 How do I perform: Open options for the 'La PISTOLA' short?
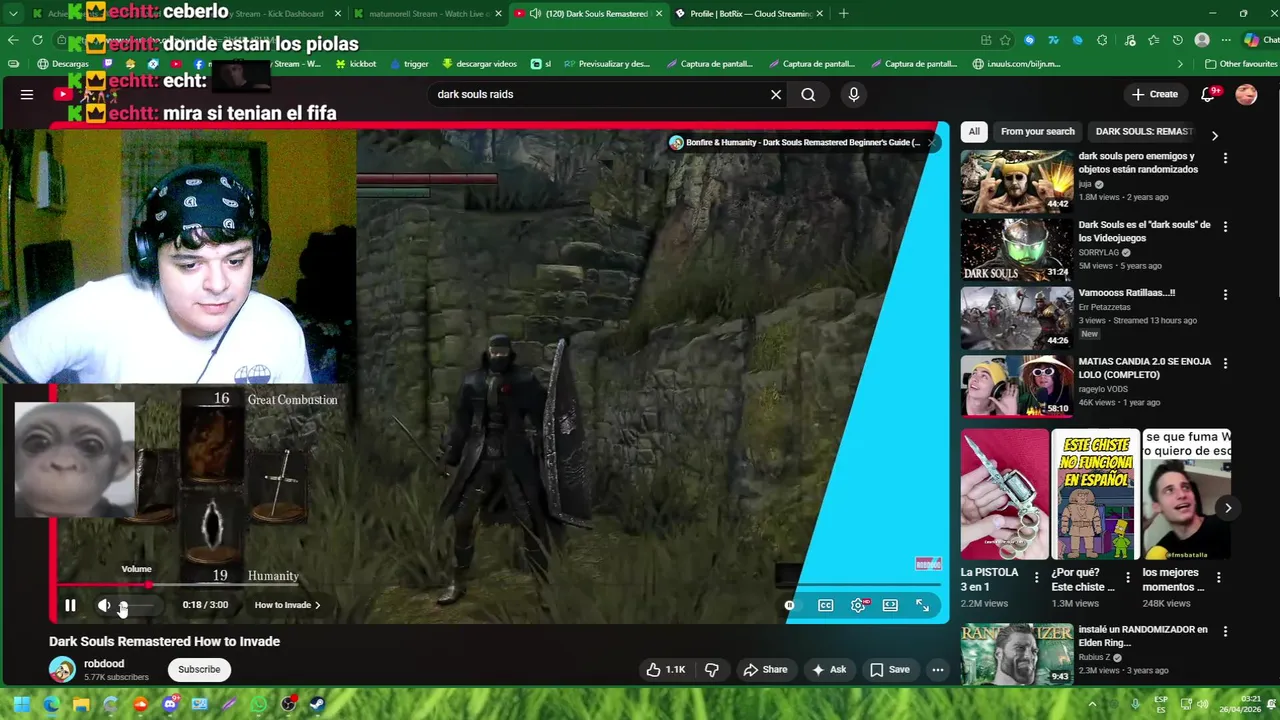point(1037,577)
